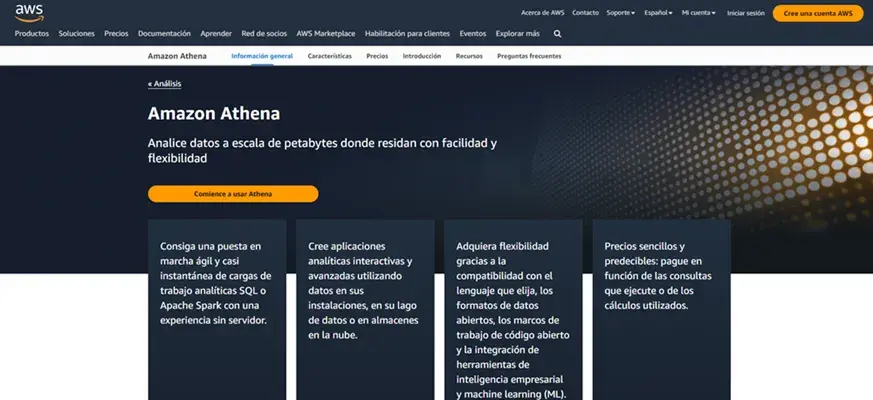Select Precios in the top navigation
Screen dimensions: 873x400
(116, 33)
